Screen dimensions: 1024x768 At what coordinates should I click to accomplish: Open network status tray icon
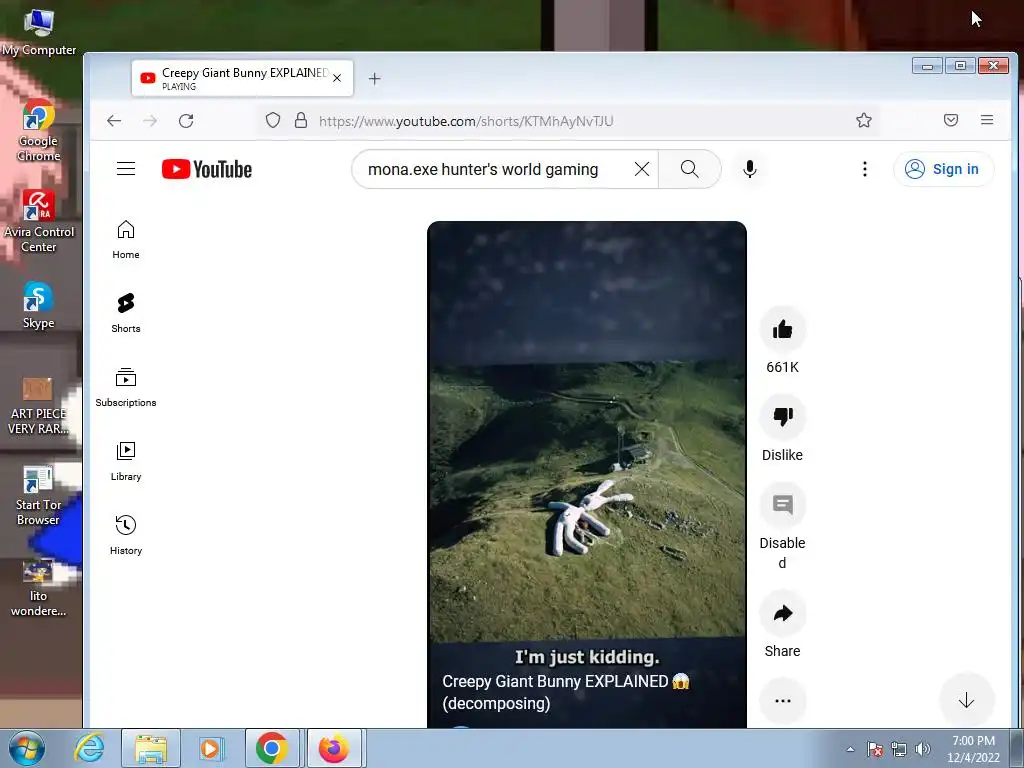899,749
